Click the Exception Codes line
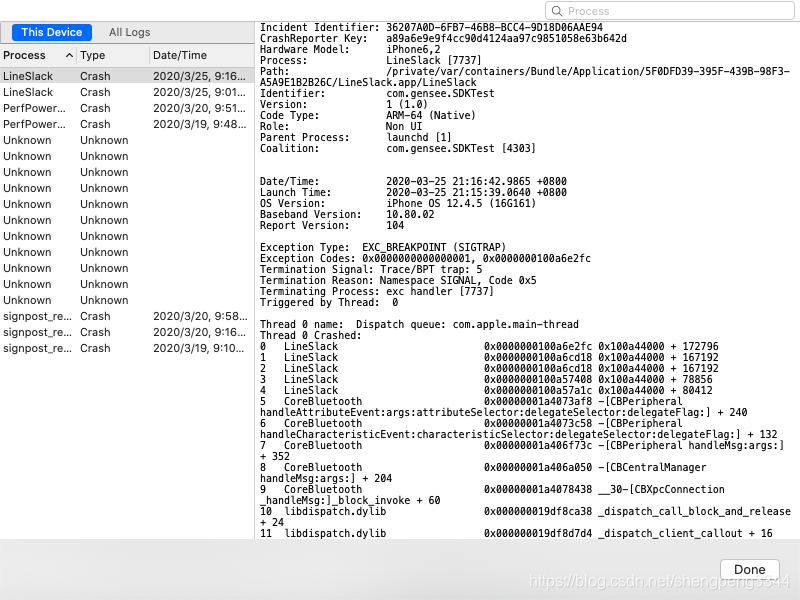Viewport: 800px width, 600px height. (425, 258)
